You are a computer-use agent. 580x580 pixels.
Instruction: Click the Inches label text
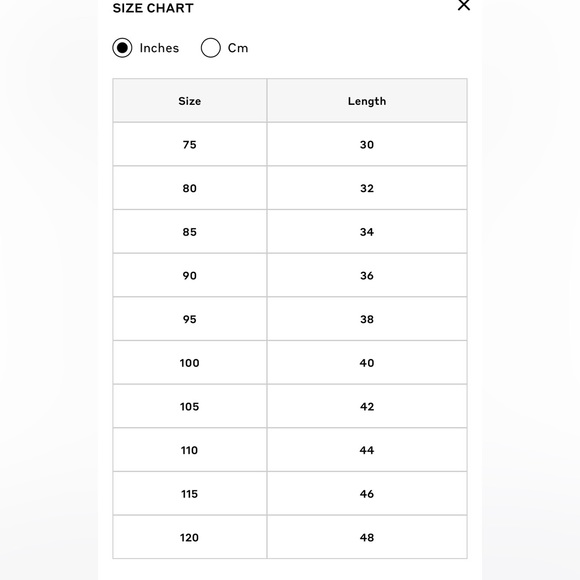tap(159, 48)
